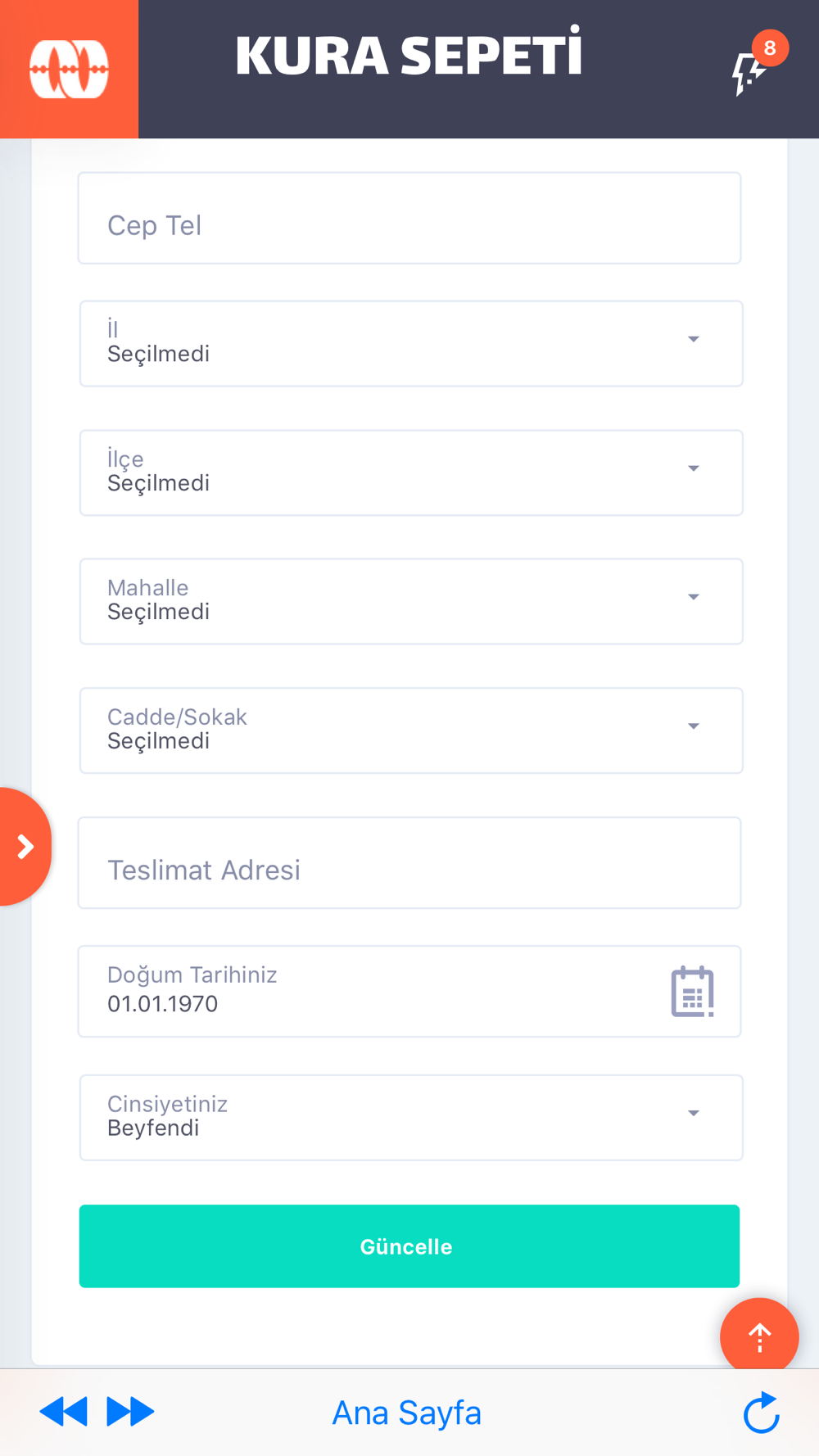Reload the page with the refresh icon
This screenshot has width=819, height=1456.
pyautogui.click(x=762, y=1412)
